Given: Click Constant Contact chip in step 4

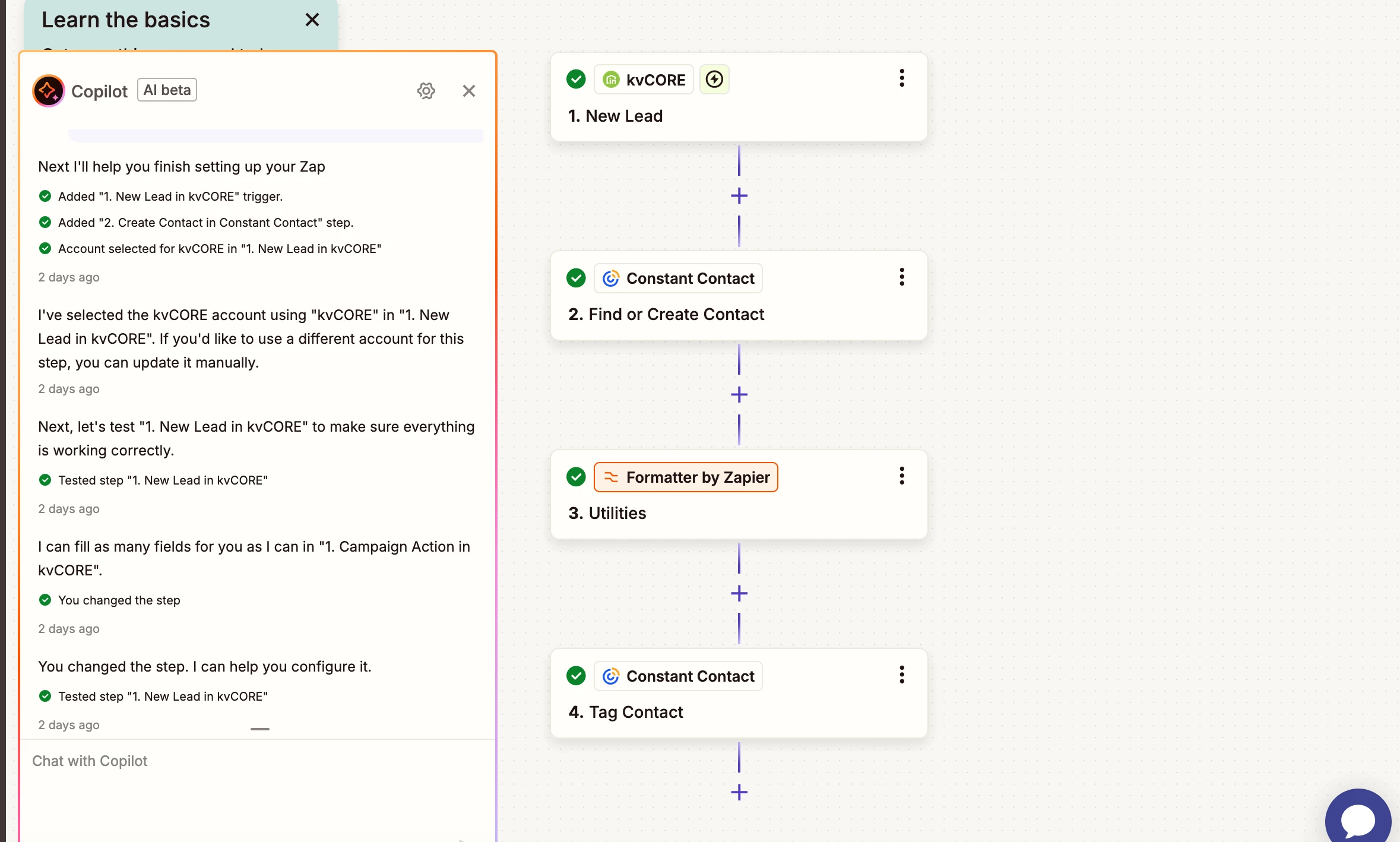Looking at the screenshot, I should (x=678, y=676).
